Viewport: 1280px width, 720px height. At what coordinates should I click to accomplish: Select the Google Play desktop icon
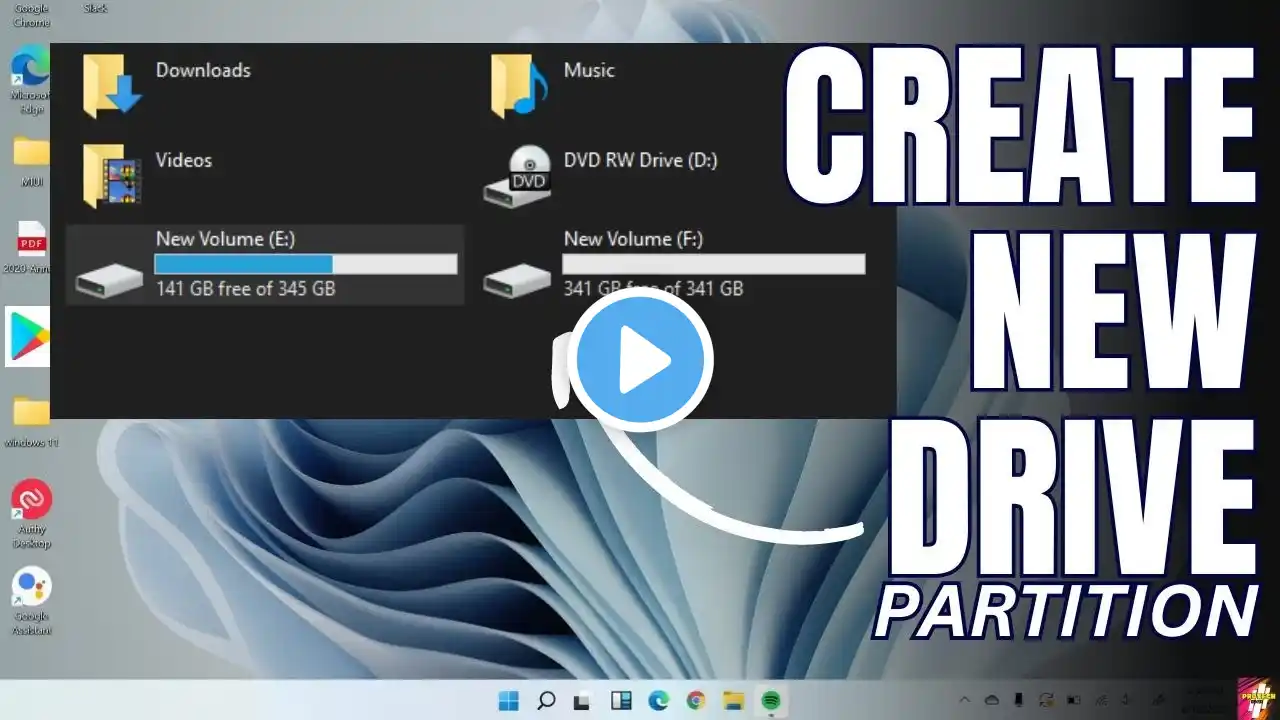click(28, 336)
